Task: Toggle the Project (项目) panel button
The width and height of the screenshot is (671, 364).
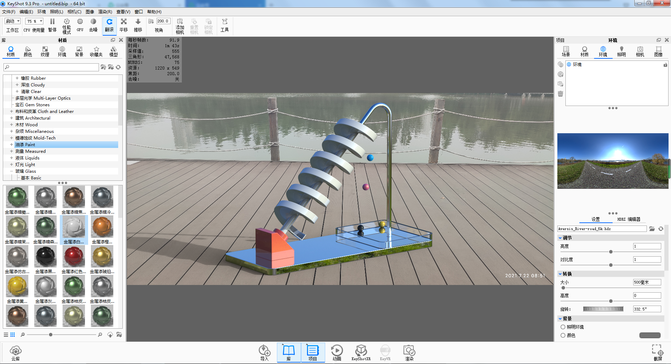Action: [x=313, y=353]
